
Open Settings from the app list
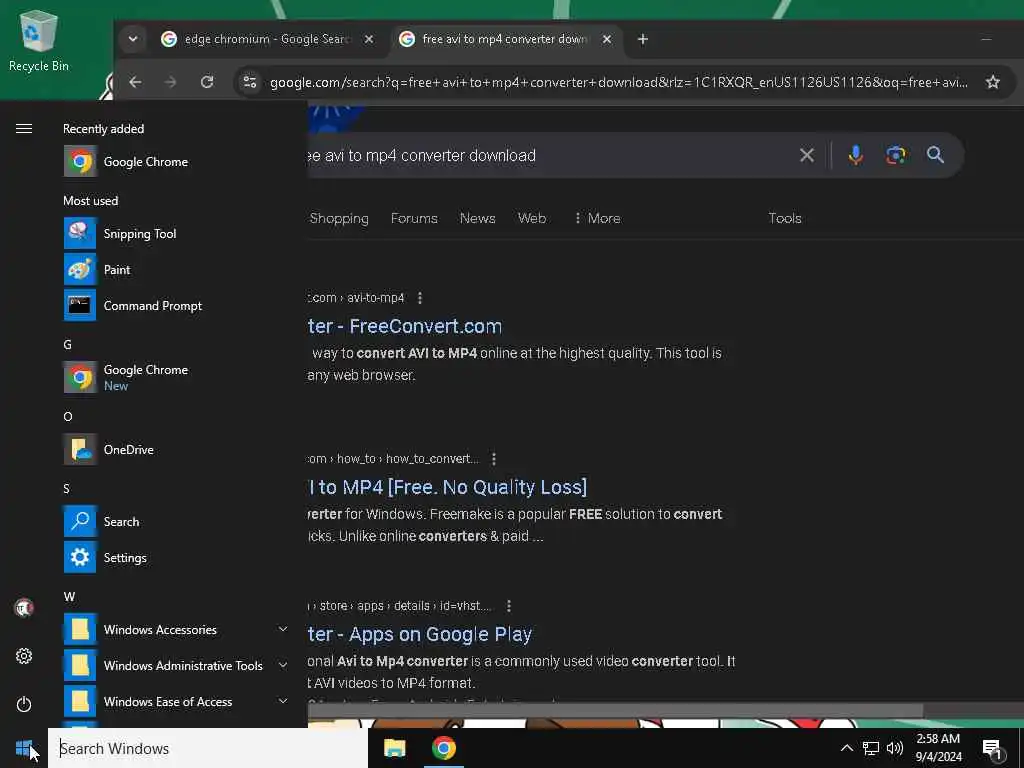[176, 558]
